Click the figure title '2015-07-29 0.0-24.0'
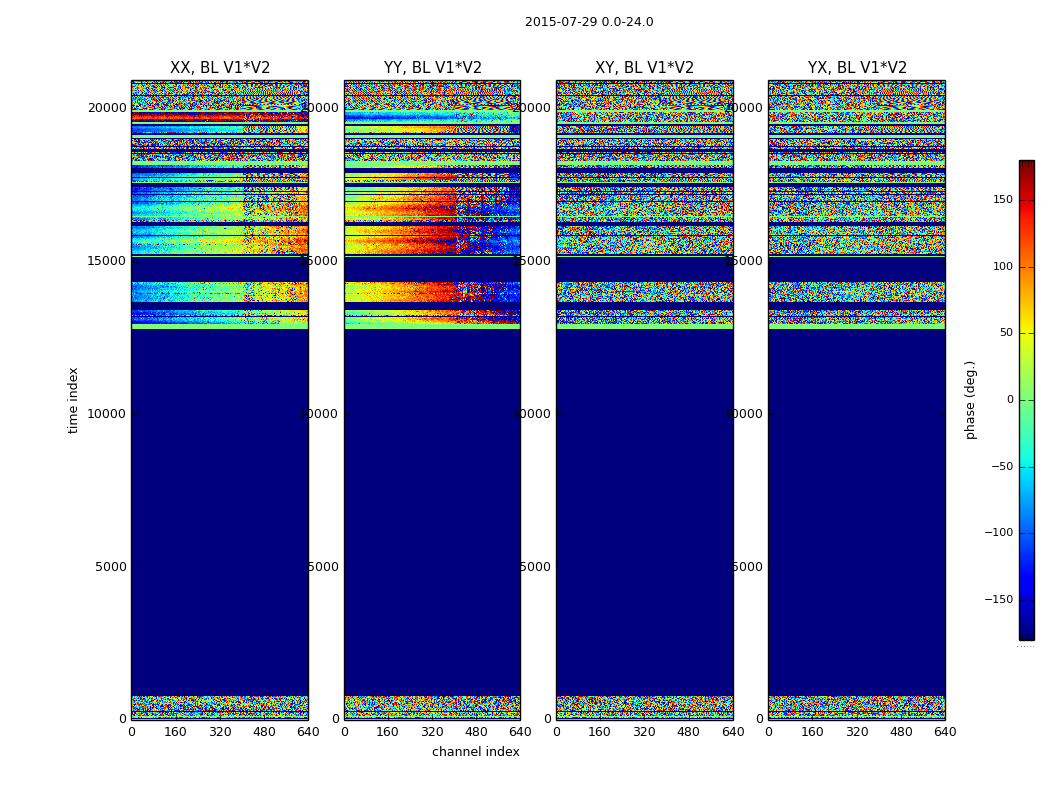 [x=589, y=22]
